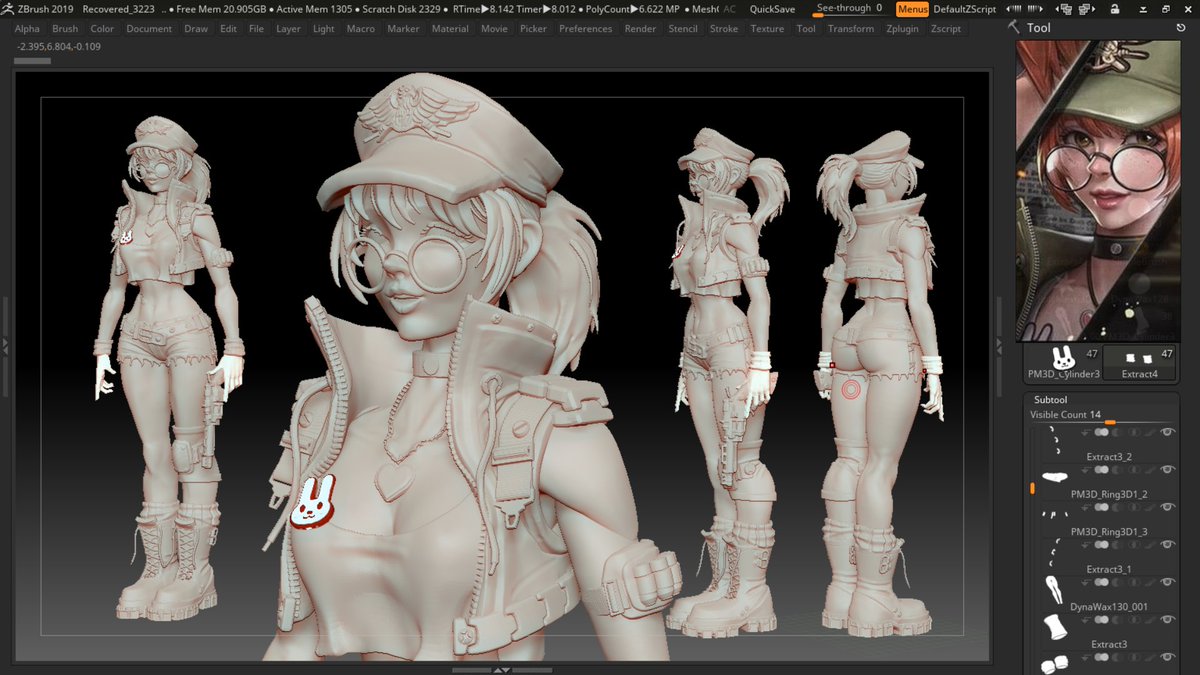
Task: Open the Transform menu
Action: pyautogui.click(x=851, y=29)
